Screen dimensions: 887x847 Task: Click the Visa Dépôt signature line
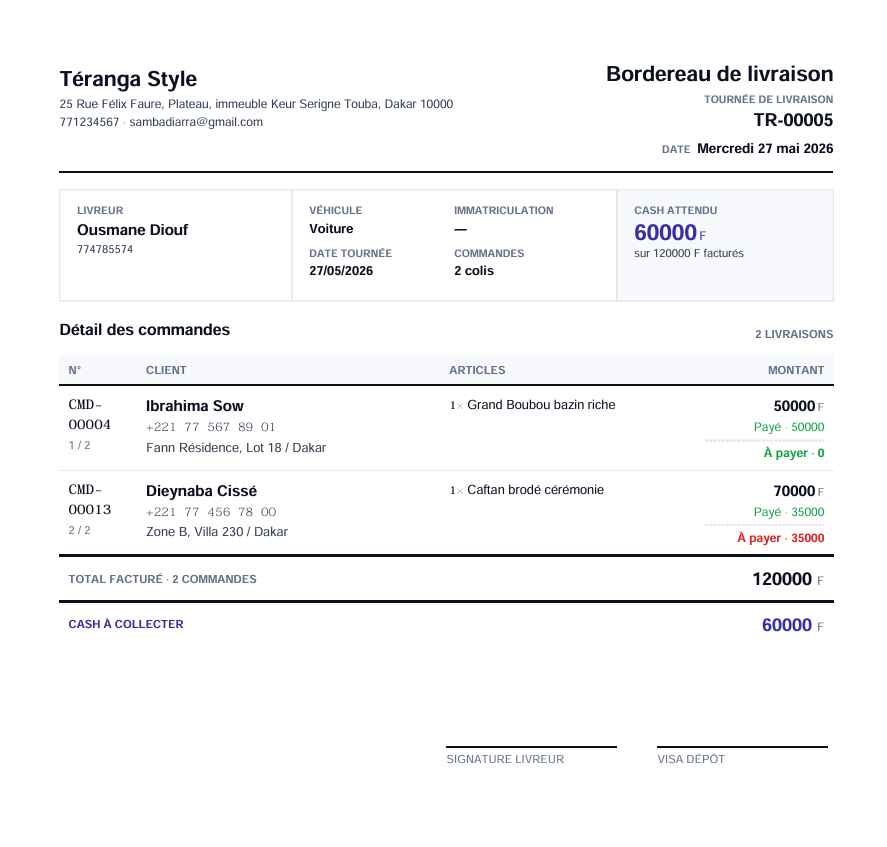(742, 747)
